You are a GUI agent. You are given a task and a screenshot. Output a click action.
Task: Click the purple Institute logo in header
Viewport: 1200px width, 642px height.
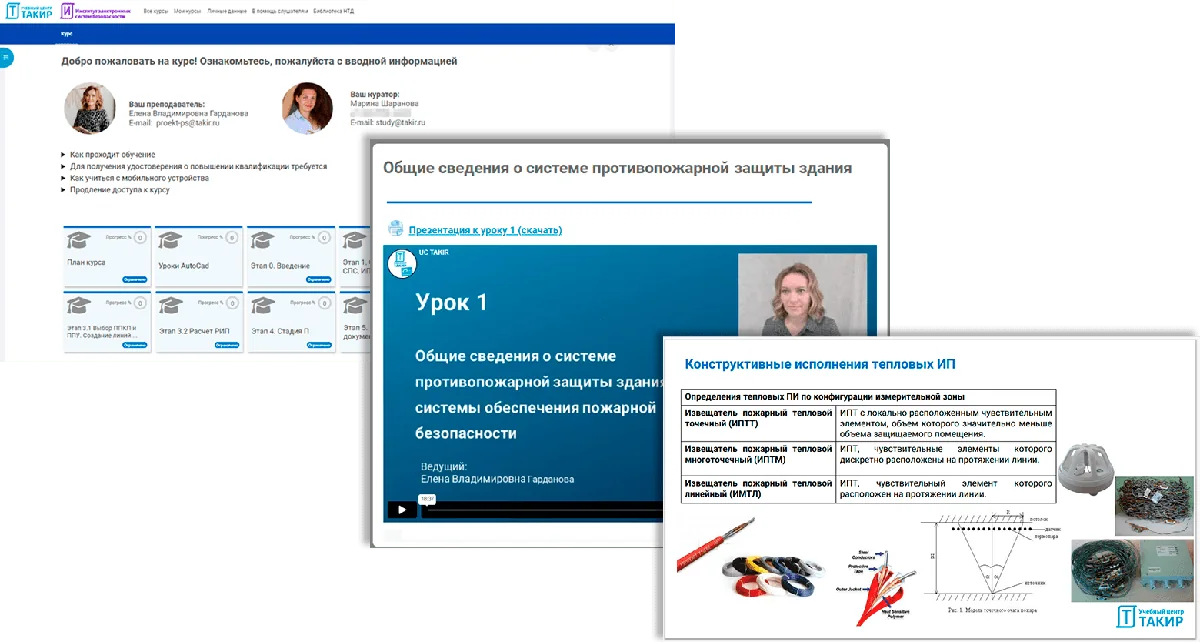click(96, 11)
